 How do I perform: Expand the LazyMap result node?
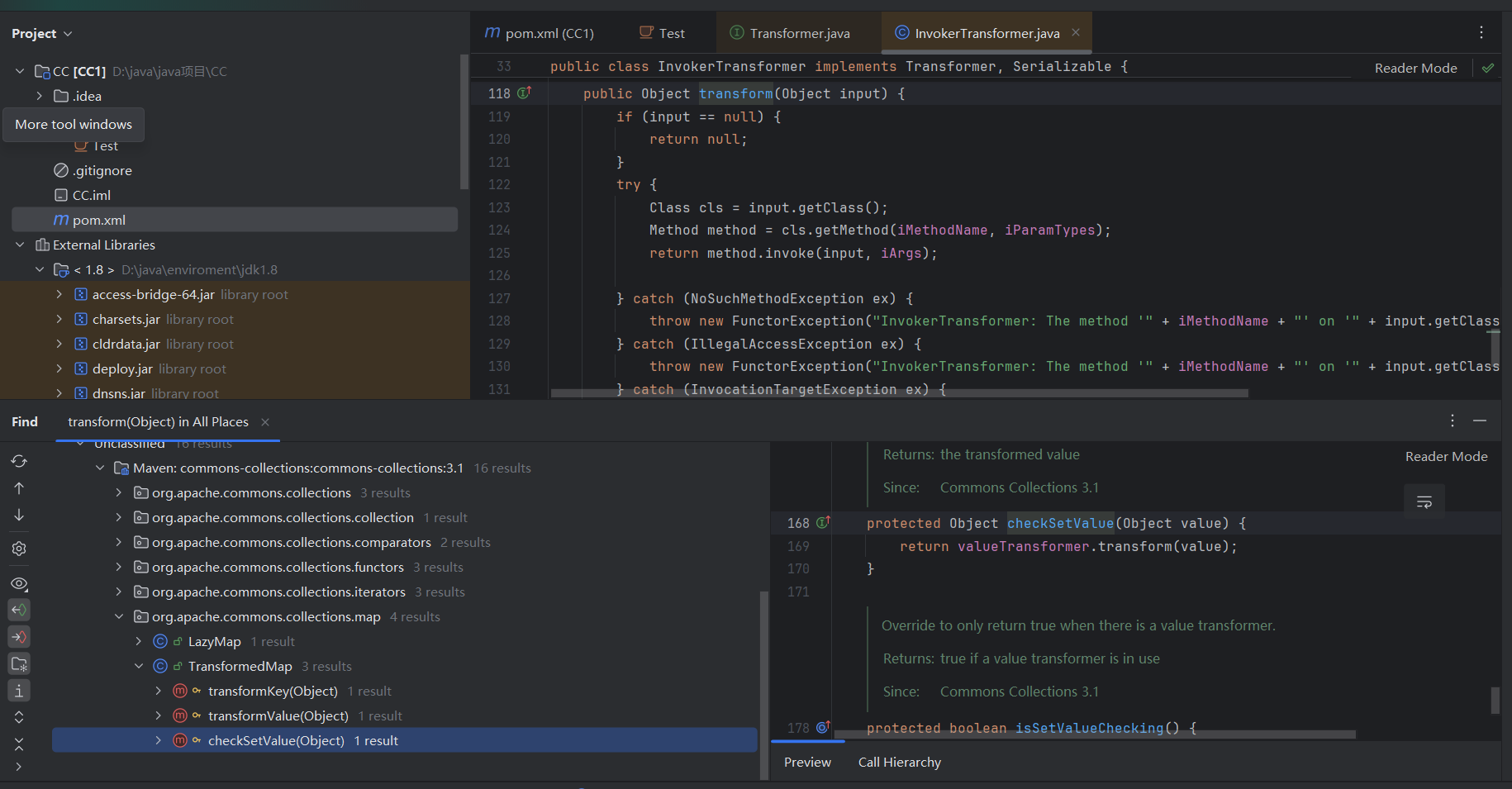[139, 642]
